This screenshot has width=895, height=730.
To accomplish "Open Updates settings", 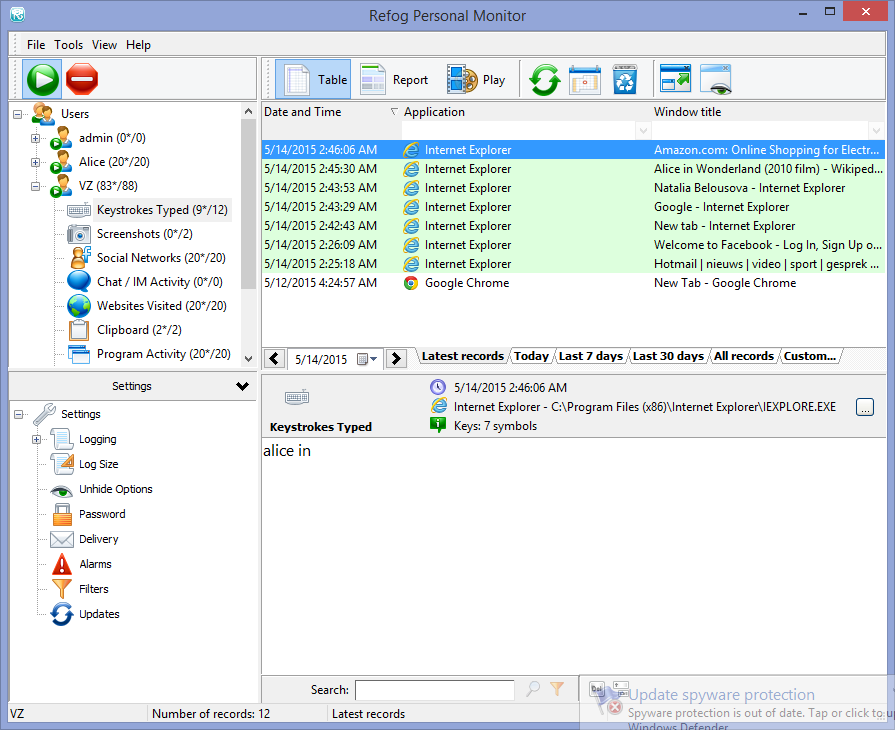I will (99, 614).
